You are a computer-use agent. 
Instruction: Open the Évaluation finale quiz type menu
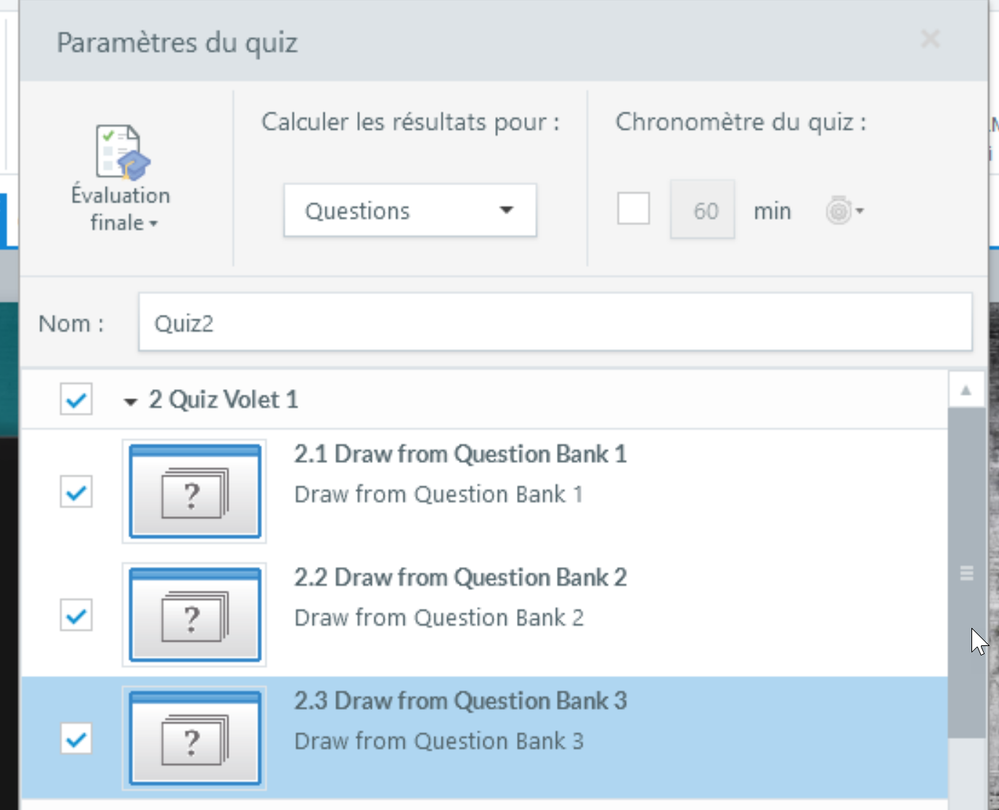pos(120,180)
